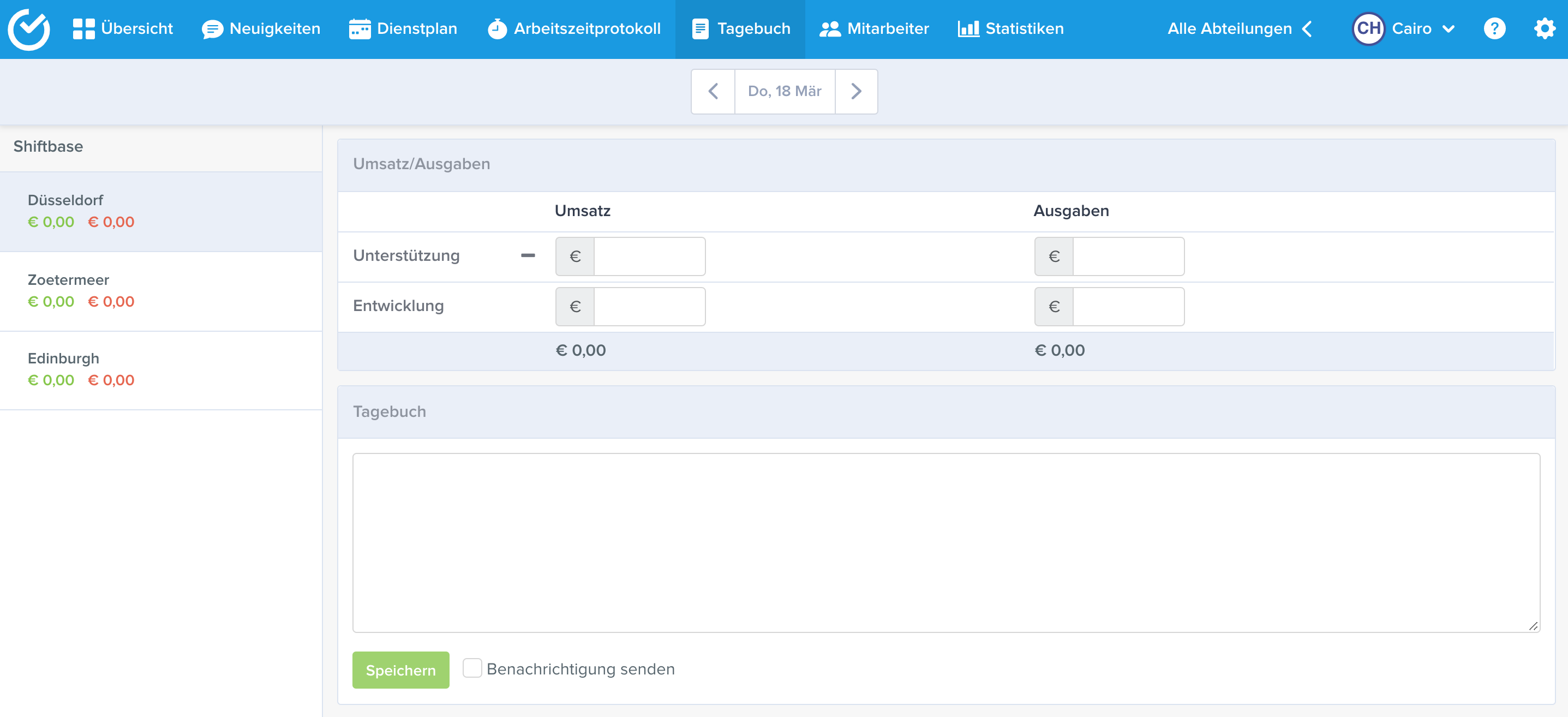Viewport: 1568px width, 717px height.
Task: Click Edinburgh green € 0,00 amount
Action: click(x=51, y=380)
